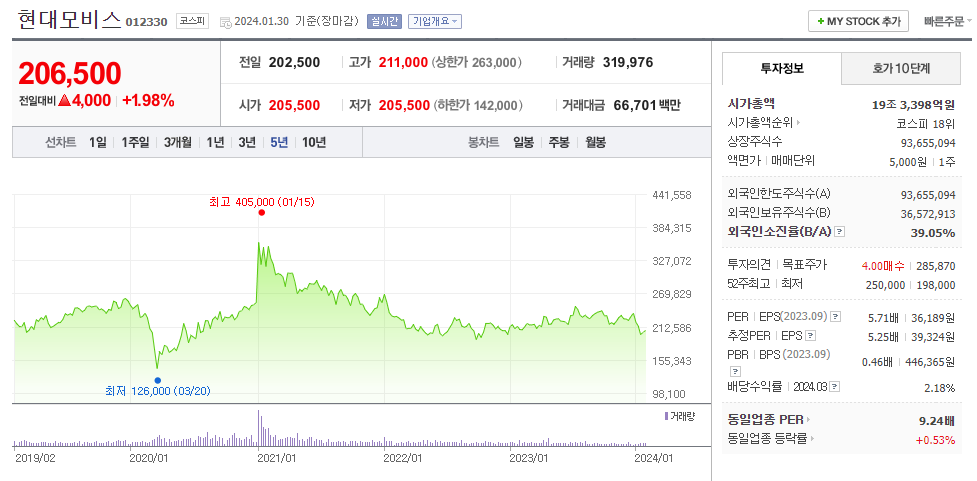This screenshot has height=481, width=977.
Task: Click the calendar icon beside 2024.01.30
Action: point(226,22)
